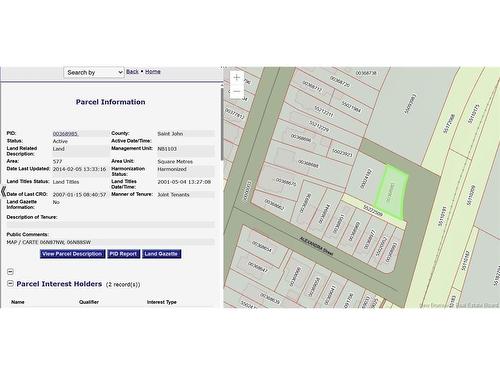Click the Square Metres area unit
500x375 pixels.
pyautogui.click(x=175, y=161)
